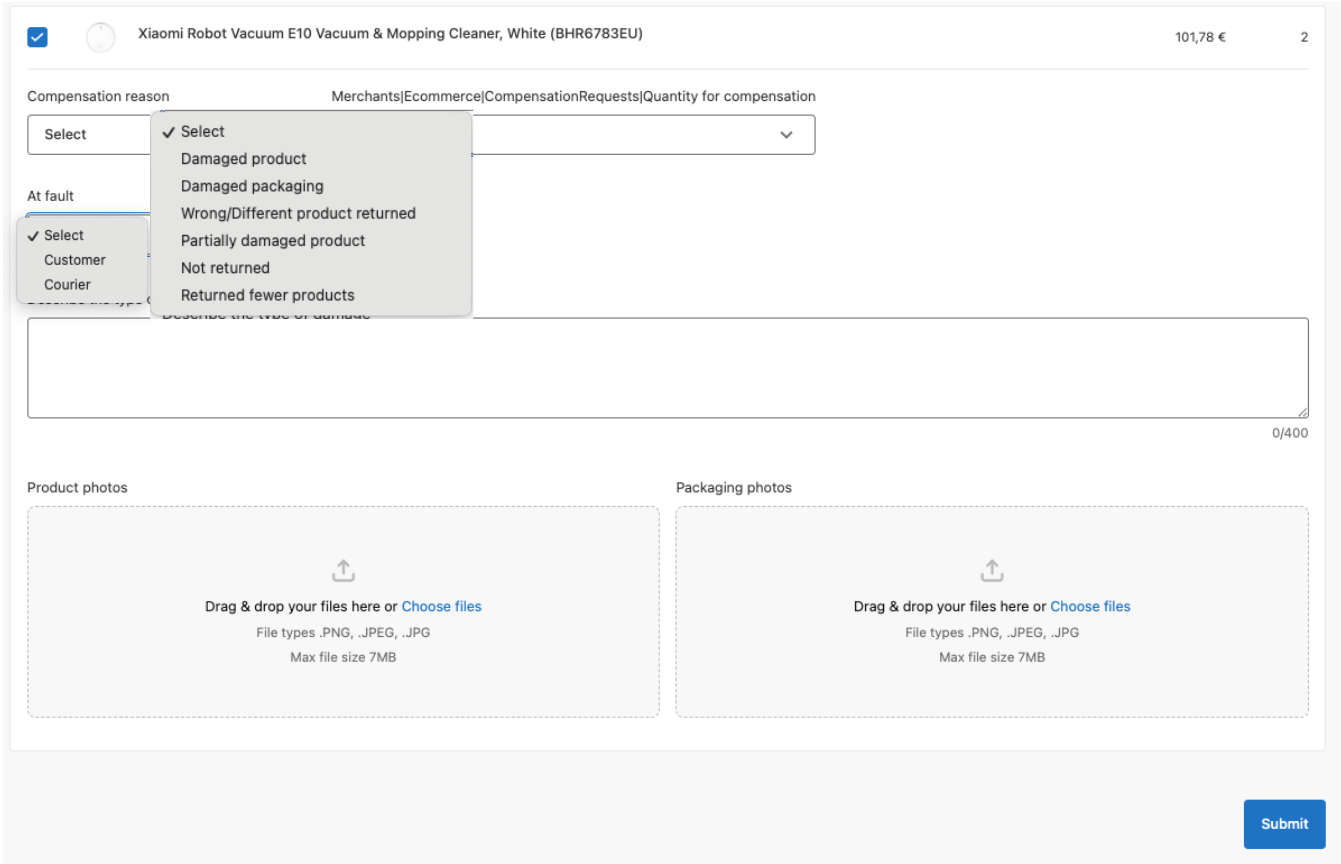Click the 0/400 character counter

1290,433
